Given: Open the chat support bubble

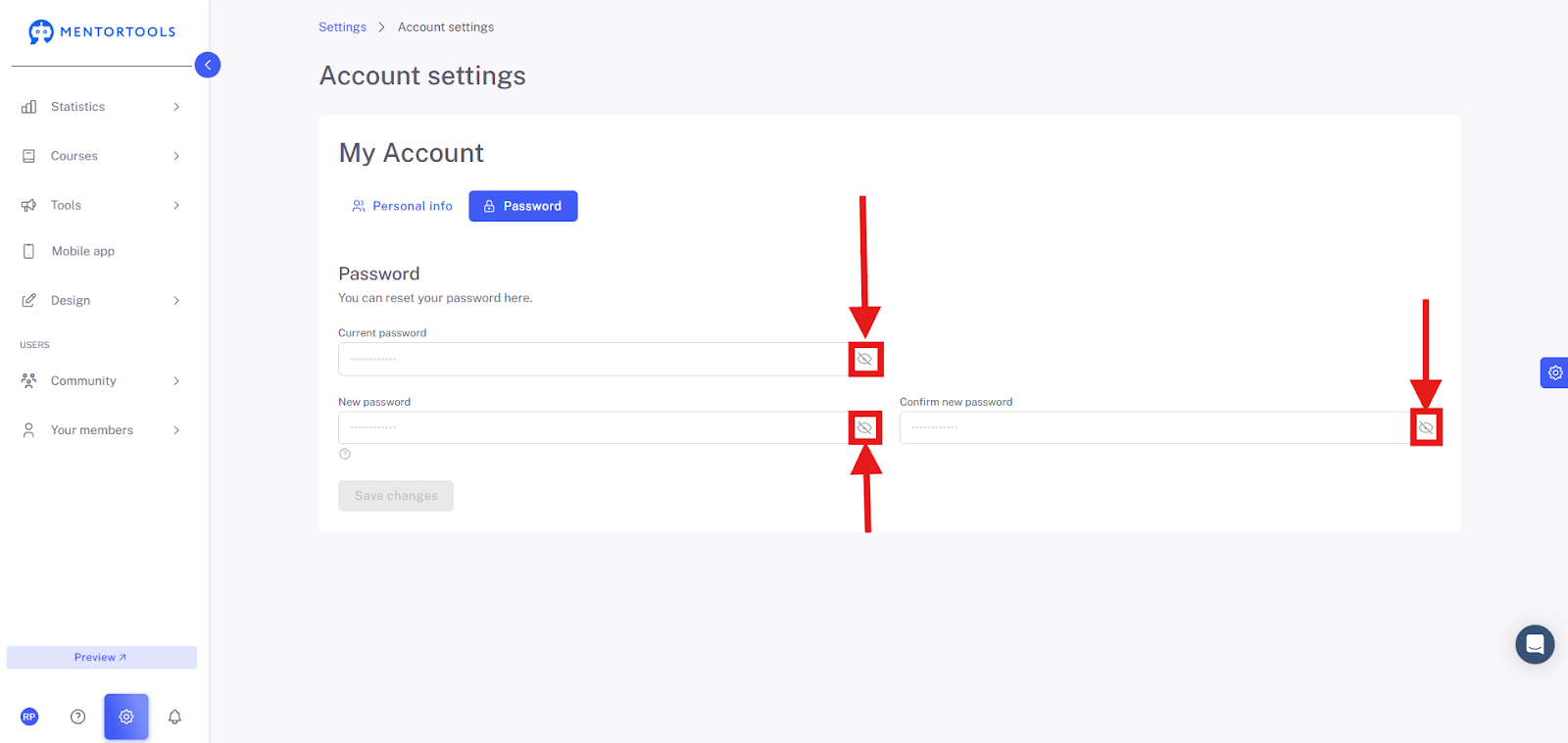Looking at the screenshot, I should coord(1535,644).
